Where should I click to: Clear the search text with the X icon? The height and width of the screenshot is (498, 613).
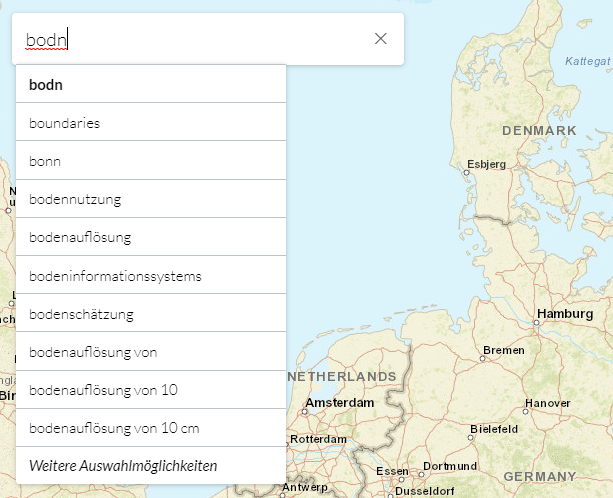(x=380, y=39)
